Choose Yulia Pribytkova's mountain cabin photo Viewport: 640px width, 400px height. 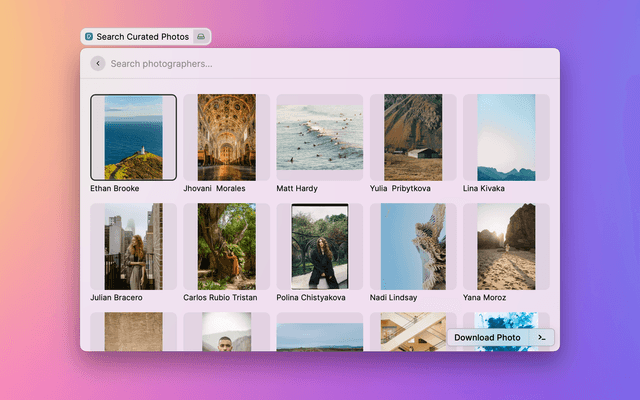413,137
